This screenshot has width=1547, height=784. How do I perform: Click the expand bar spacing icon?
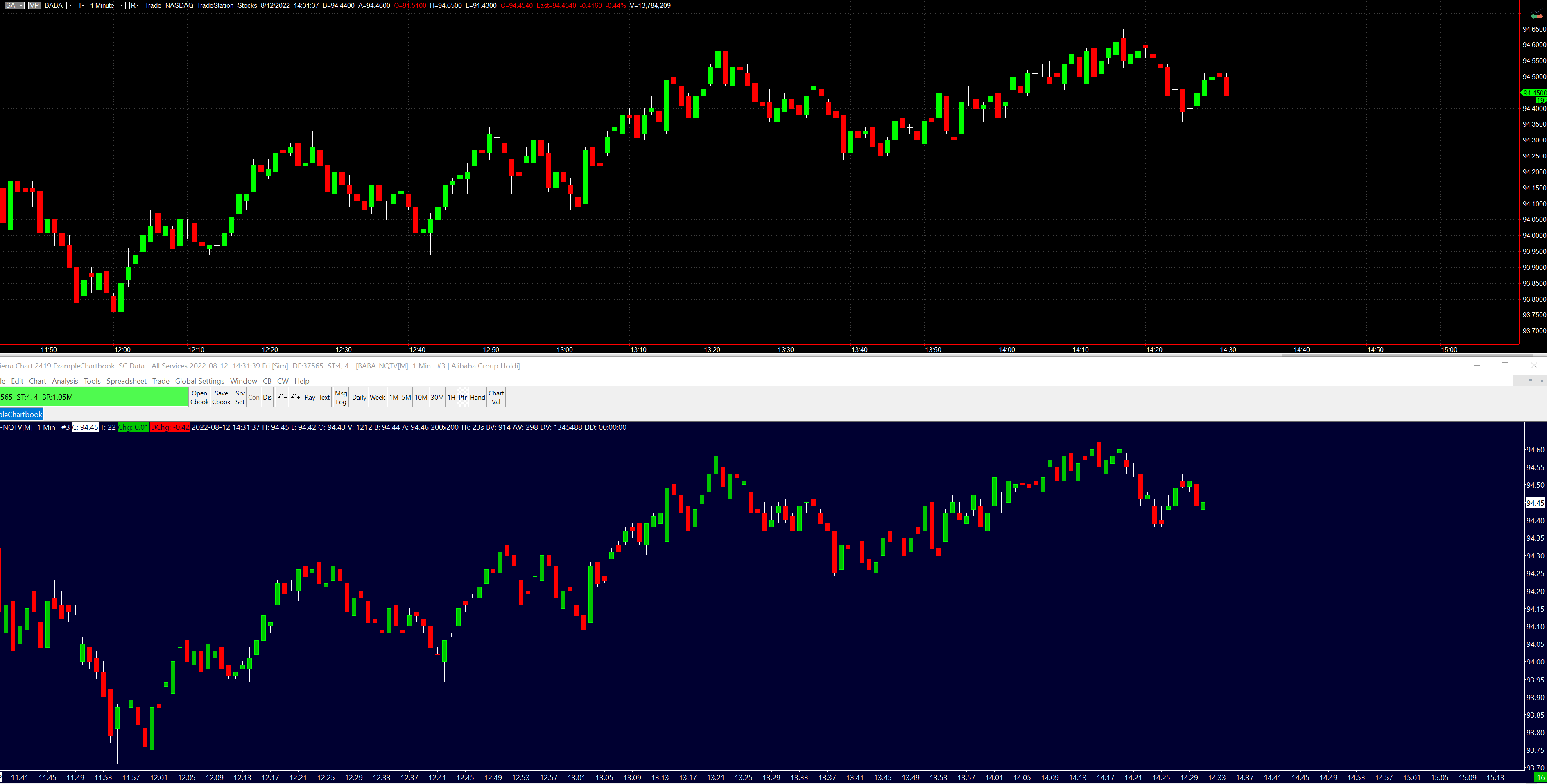coord(295,398)
